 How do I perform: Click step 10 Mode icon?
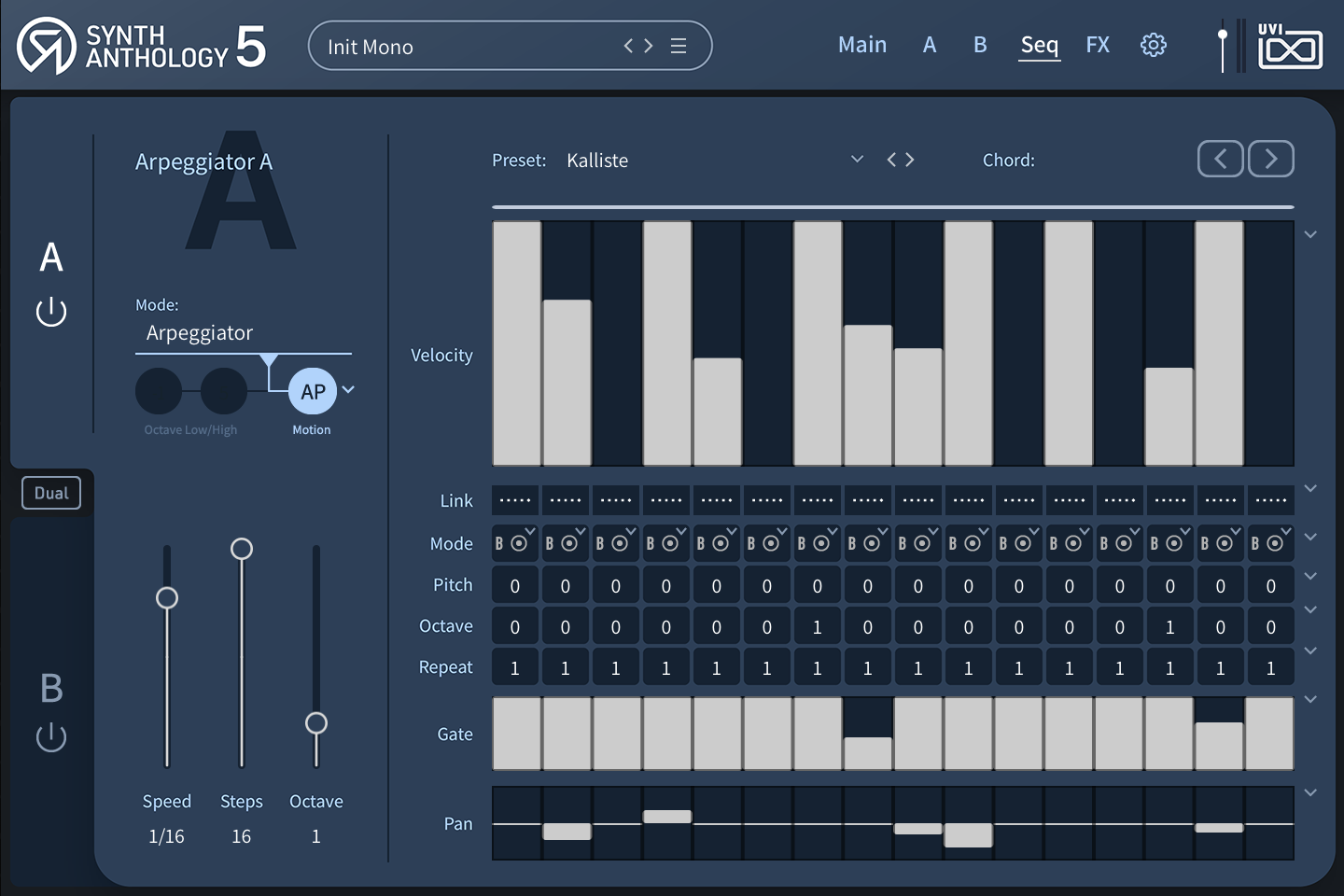969,543
